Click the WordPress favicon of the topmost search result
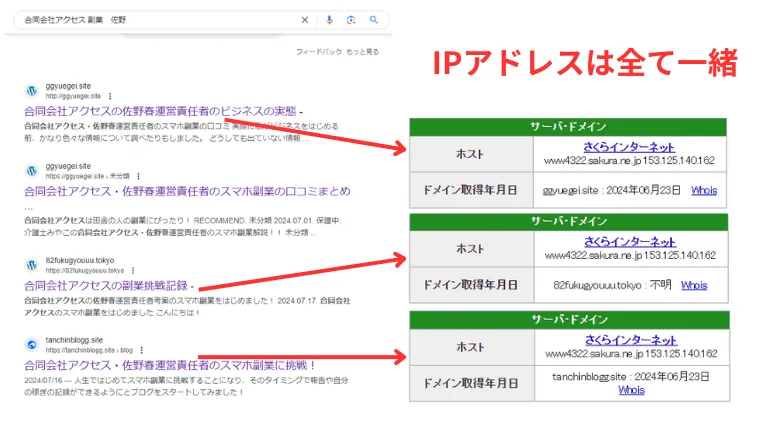This screenshot has width=760, height=428. (32, 92)
